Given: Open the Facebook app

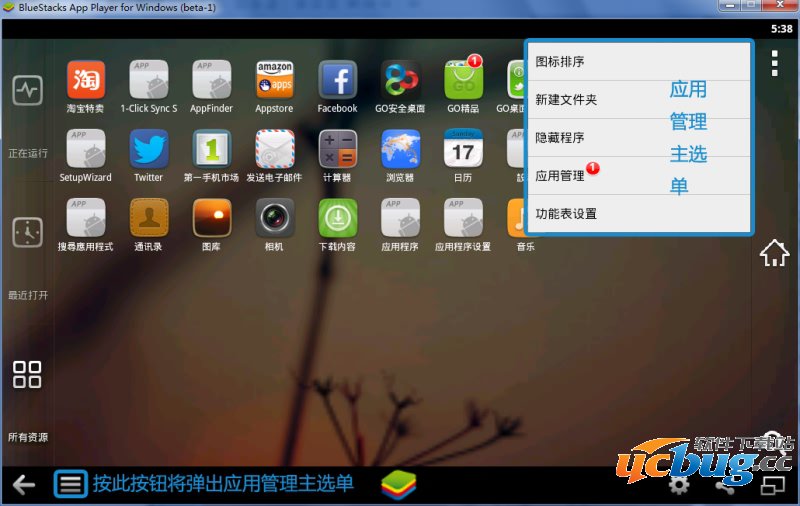Looking at the screenshot, I should coord(337,80).
